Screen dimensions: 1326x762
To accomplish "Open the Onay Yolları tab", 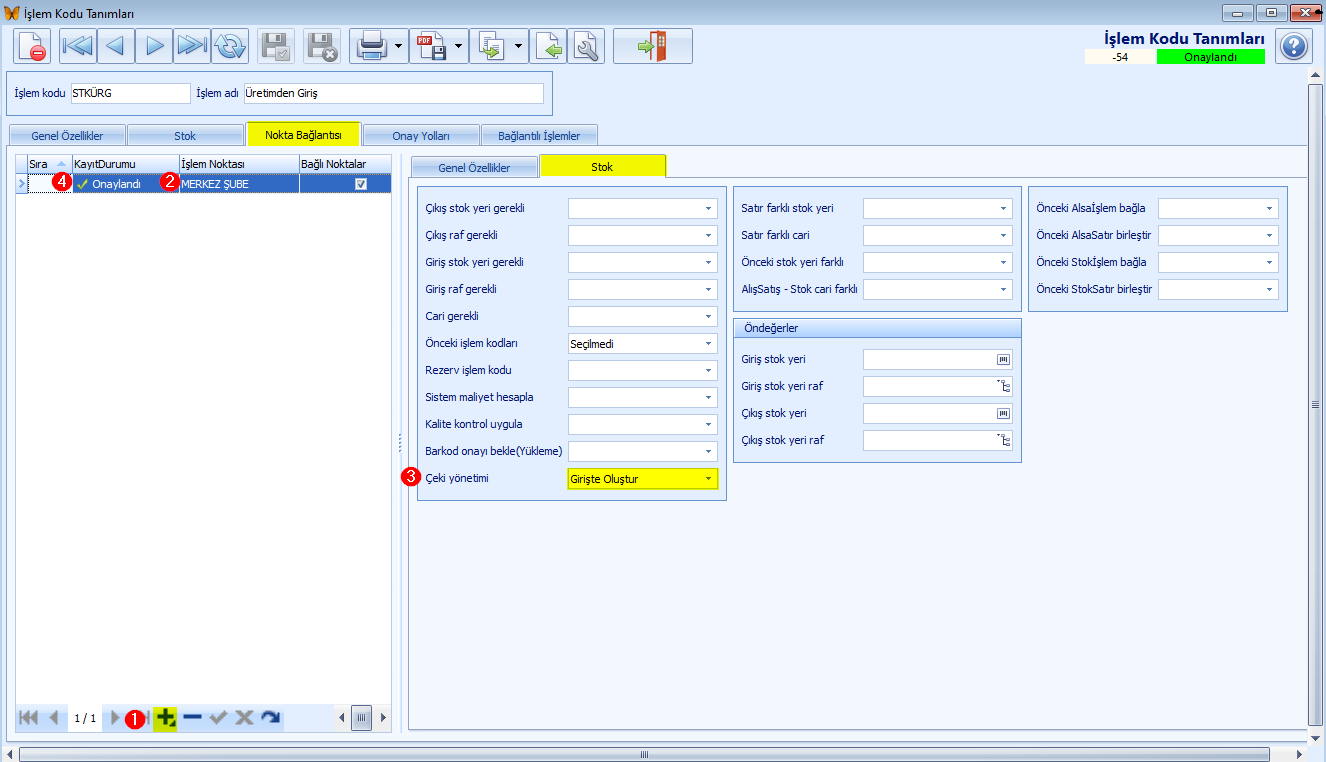I will [421, 136].
